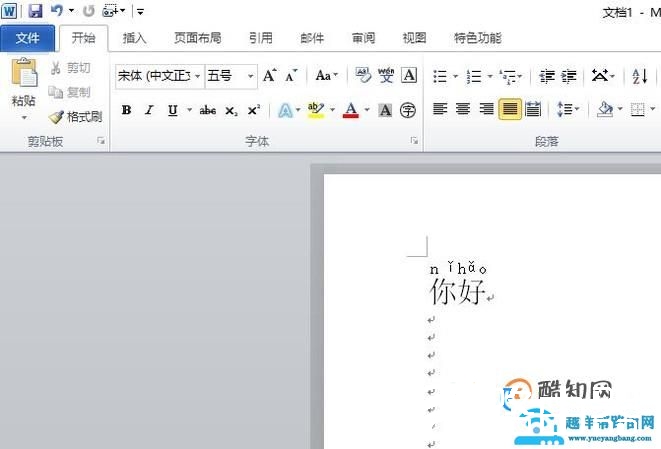661x449 pixels.
Task: Click the Character Border icon
Action: pyautogui.click(x=409, y=75)
